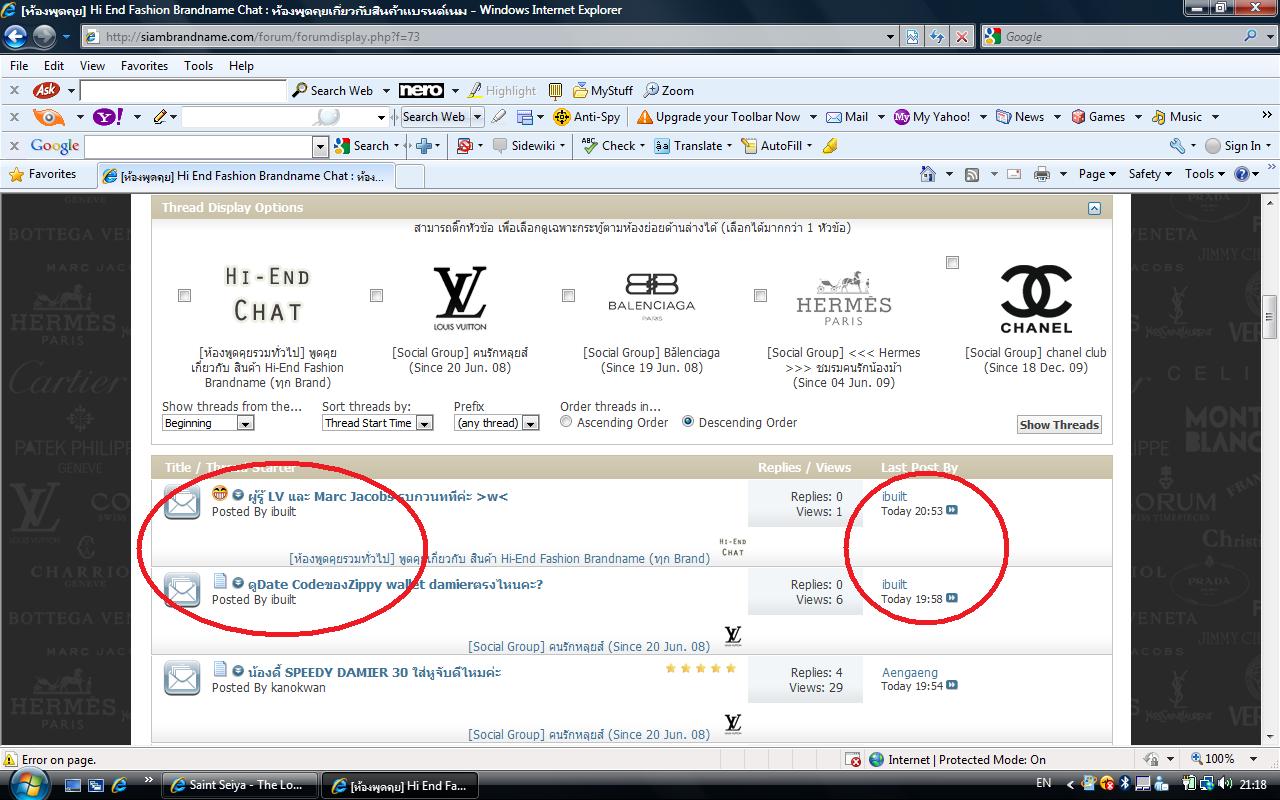Click the Stop loading icon

click(962, 37)
